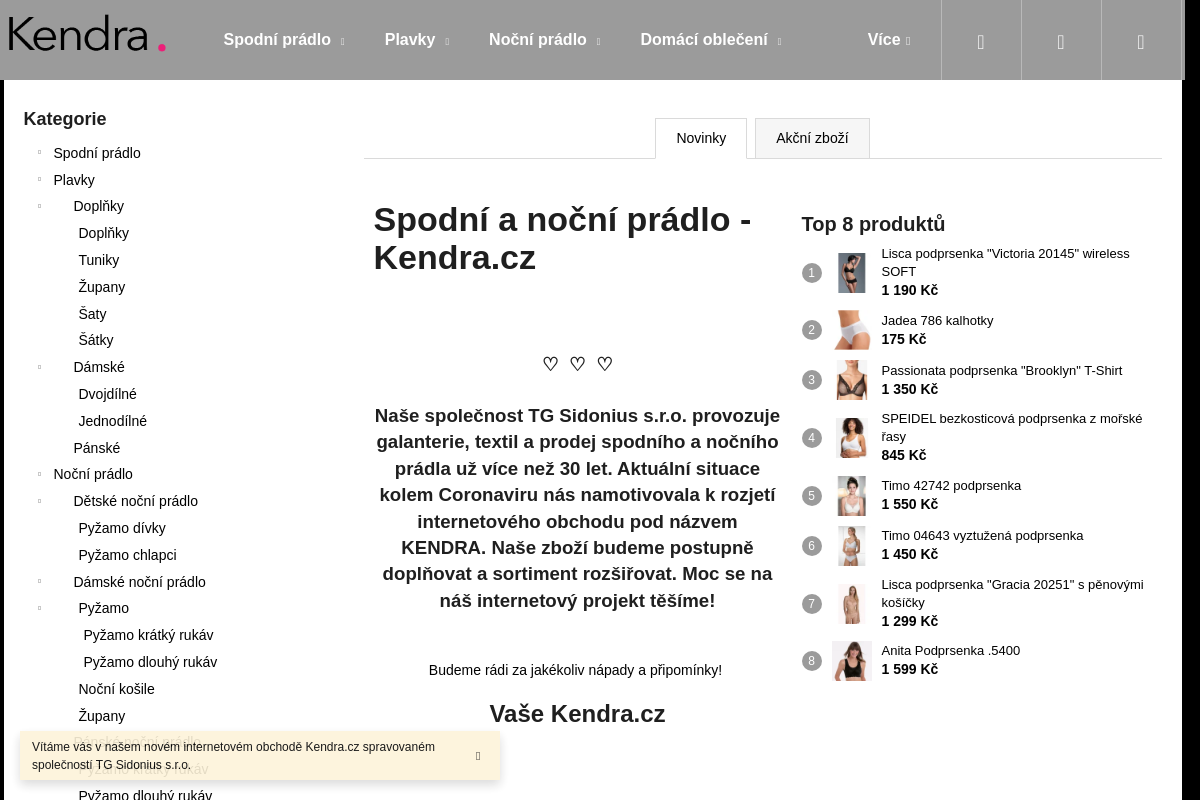1200x800 pixels.
Task: Dismiss the welcome notification with its close icon
Action: pos(478,756)
